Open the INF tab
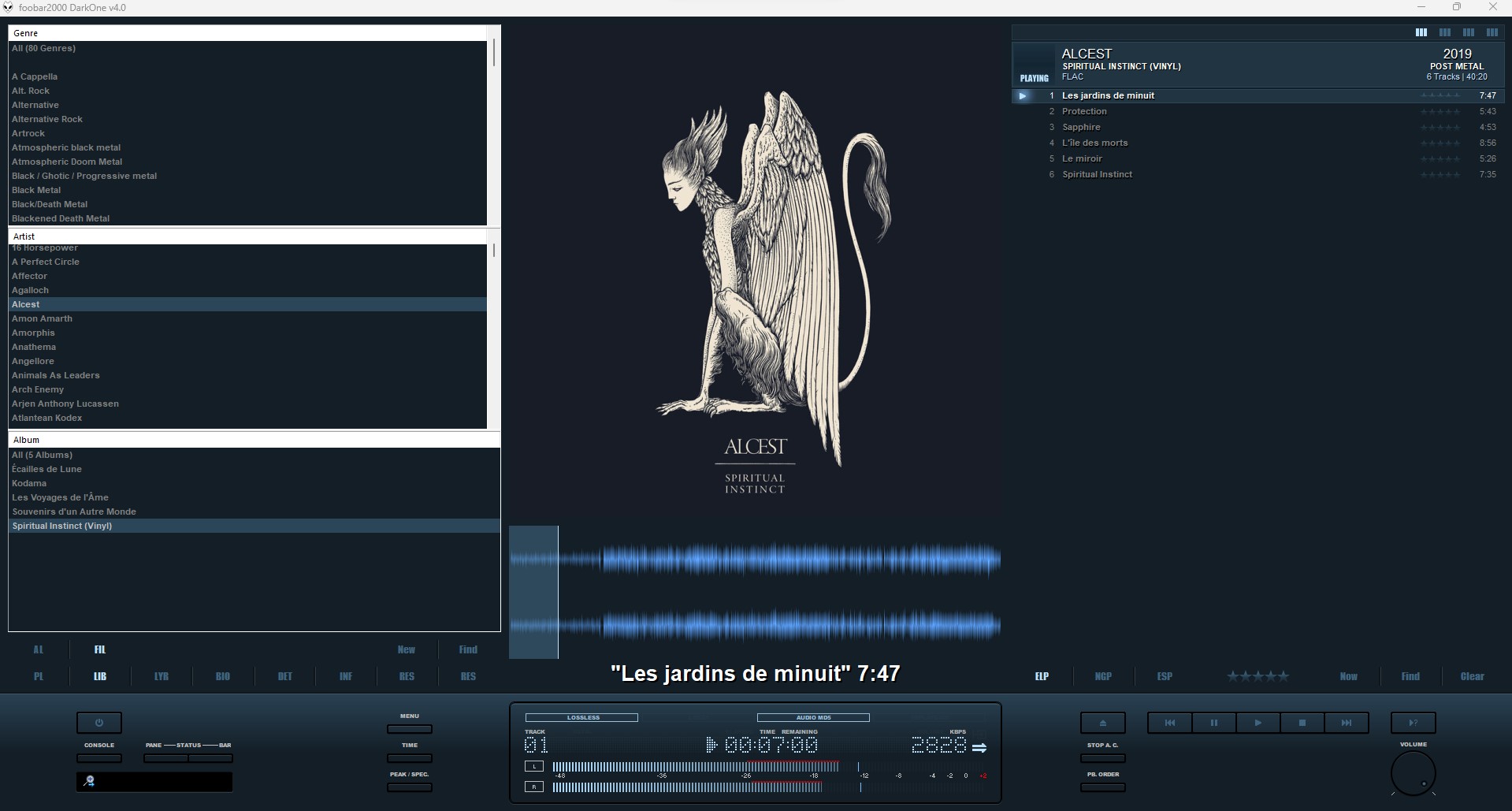 [x=346, y=676]
